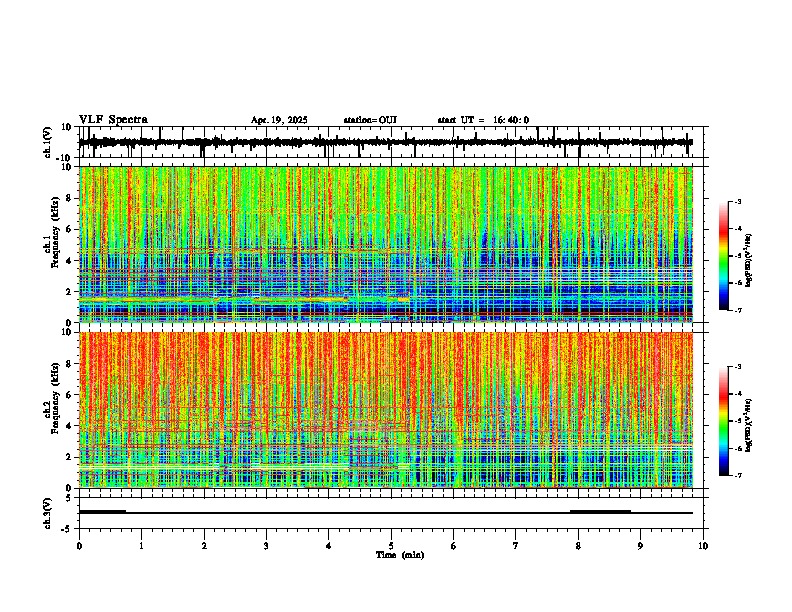Click the time axis tick label '2'
Image resolution: width=792 pixels, height=612 pixels.
[204, 546]
